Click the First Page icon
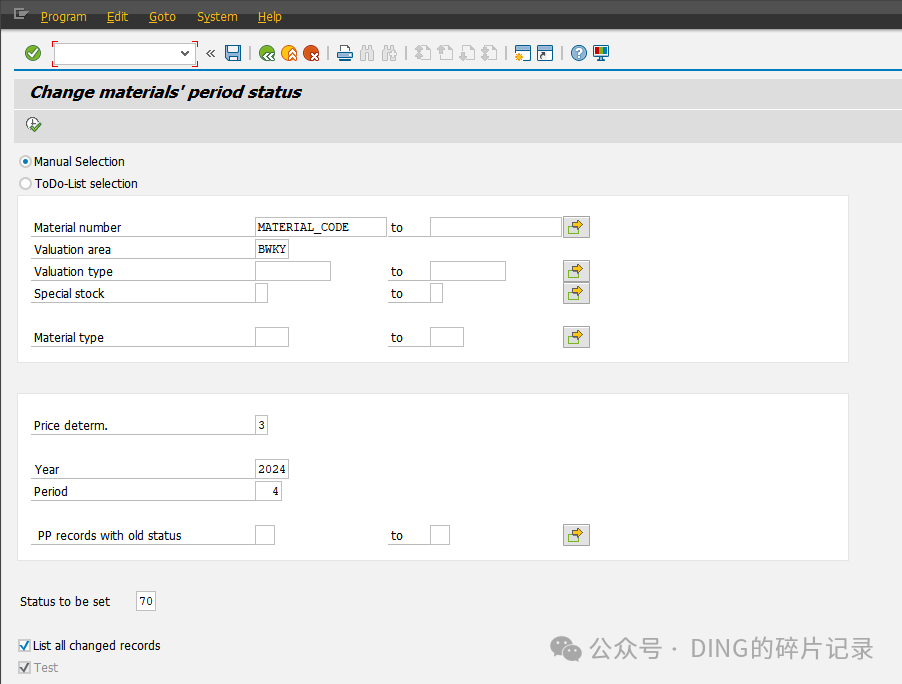The width and height of the screenshot is (902, 684). click(423, 54)
